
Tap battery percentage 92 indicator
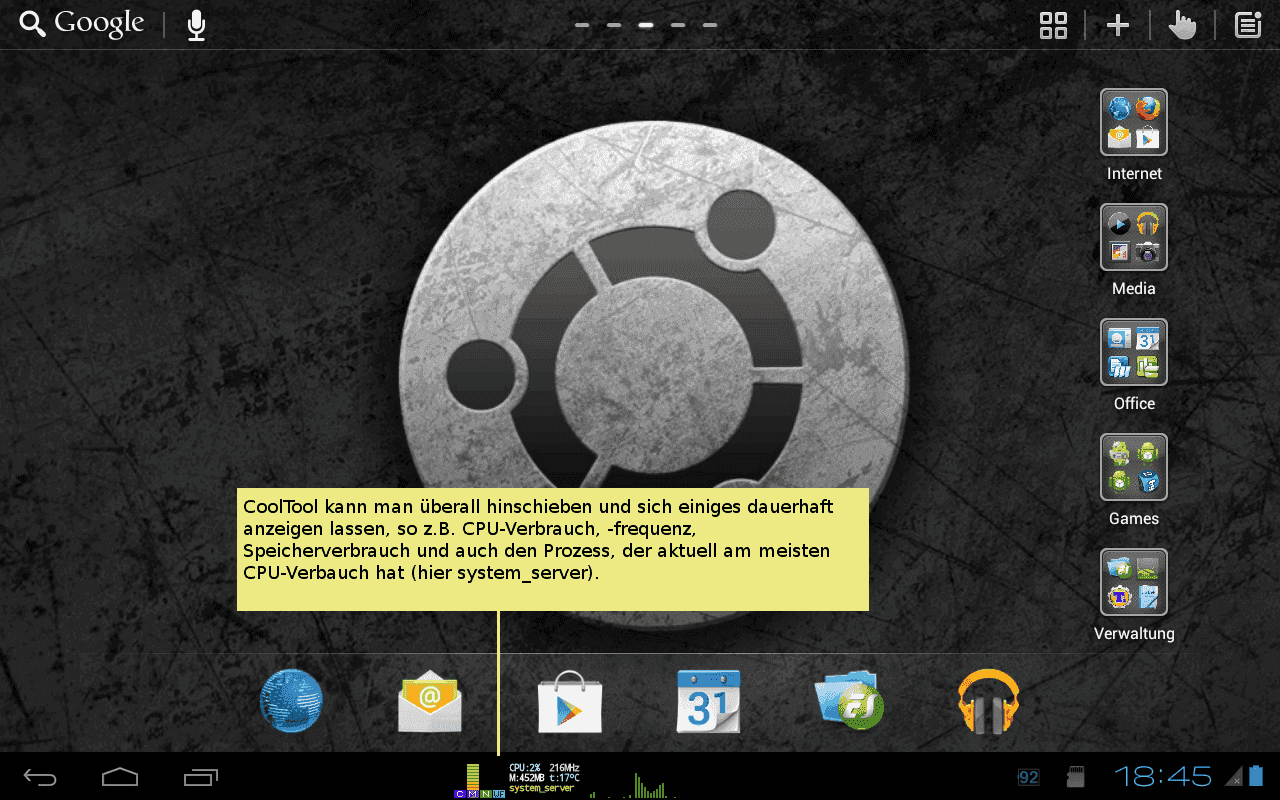pyautogui.click(x=1028, y=777)
